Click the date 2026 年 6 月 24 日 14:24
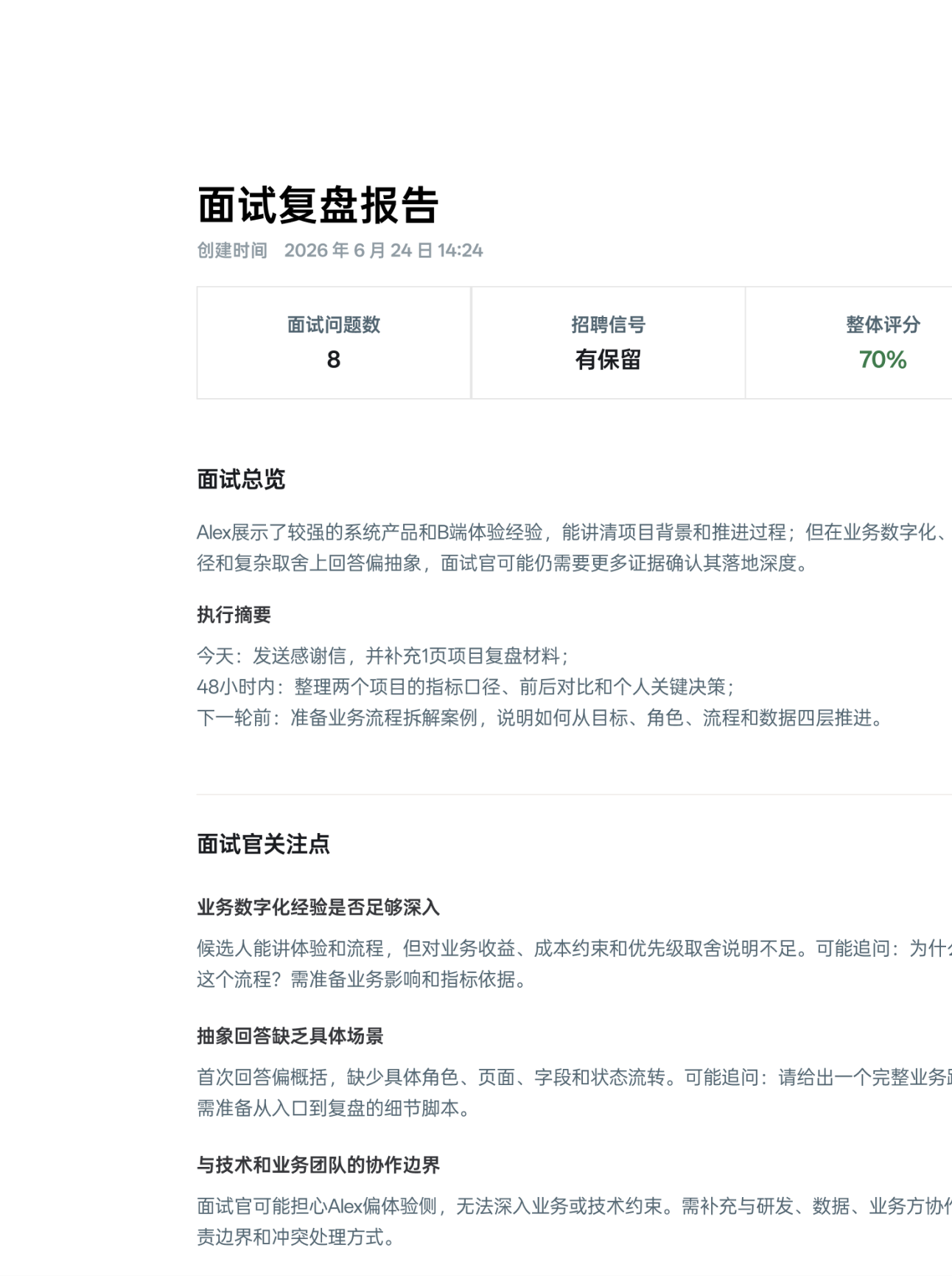This screenshot has width=952, height=1276. 384,251
